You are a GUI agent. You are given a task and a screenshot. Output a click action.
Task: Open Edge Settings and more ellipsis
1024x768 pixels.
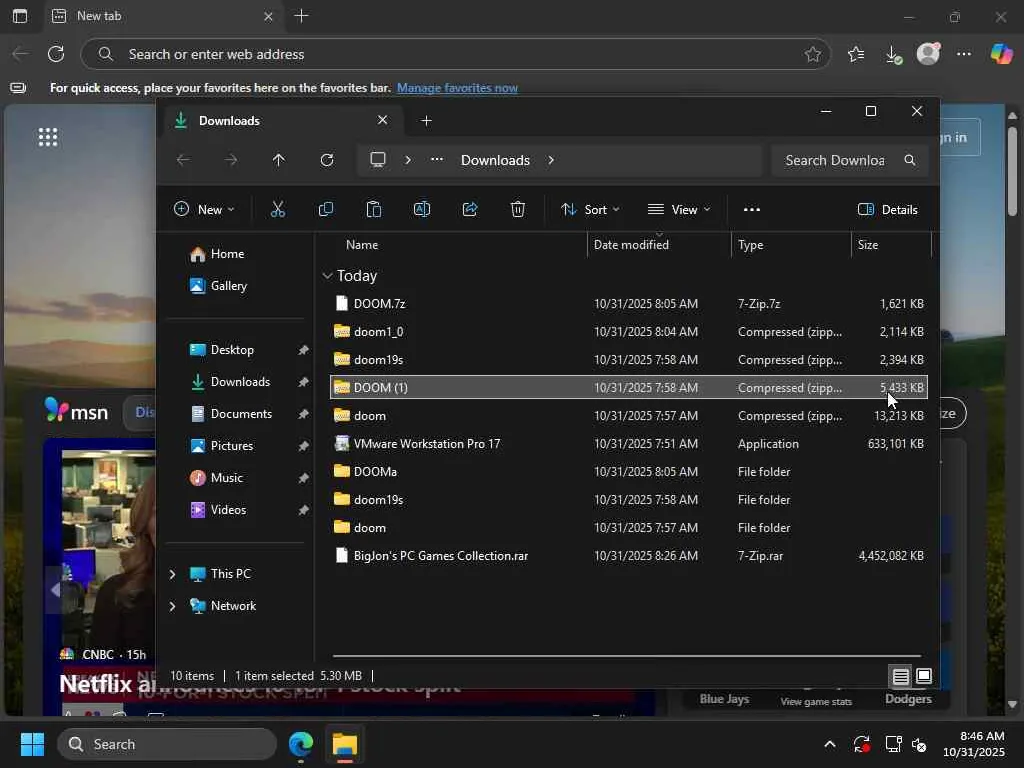click(x=964, y=54)
